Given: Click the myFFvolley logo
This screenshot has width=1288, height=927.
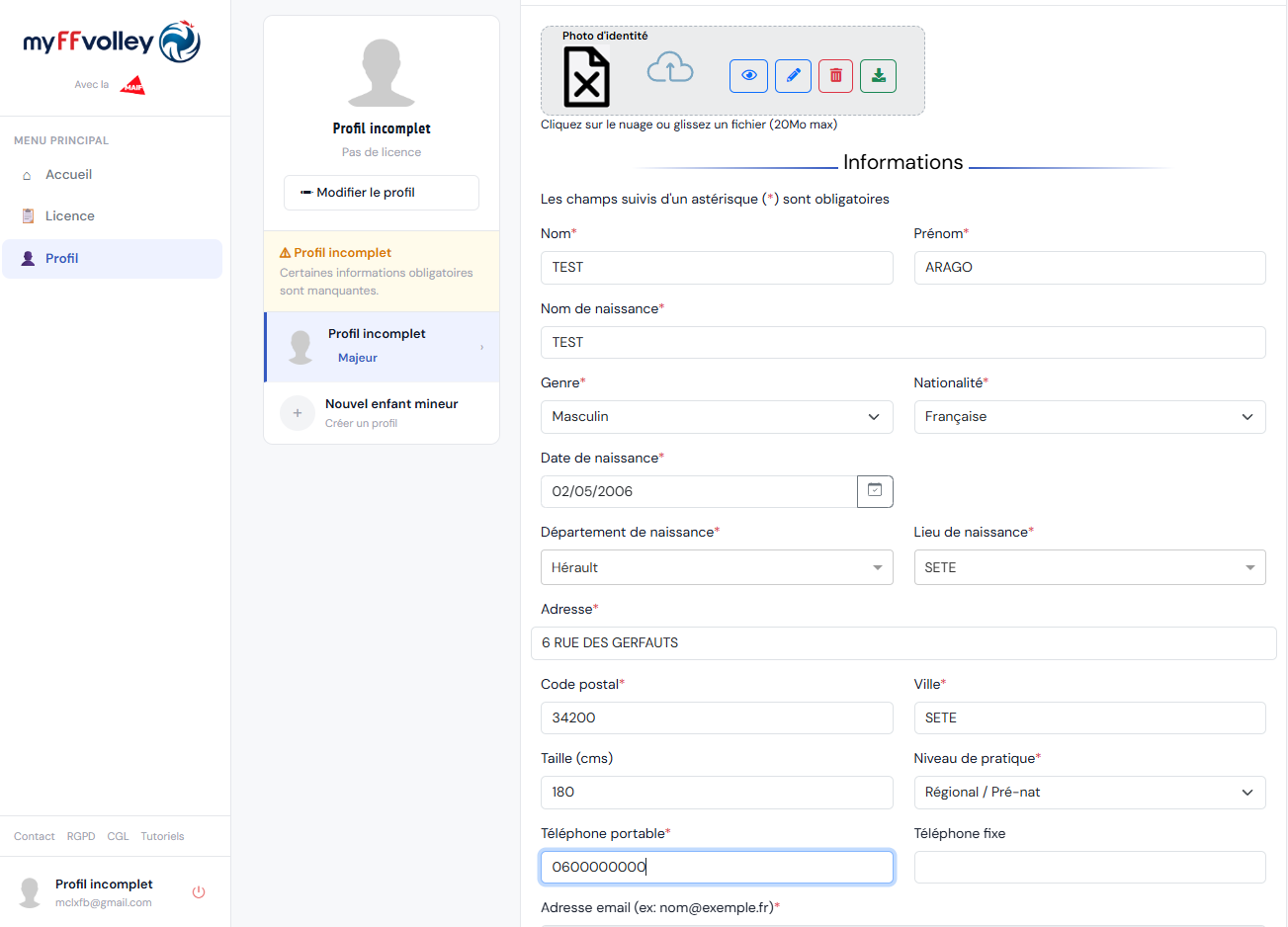Looking at the screenshot, I should pyautogui.click(x=112, y=42).
